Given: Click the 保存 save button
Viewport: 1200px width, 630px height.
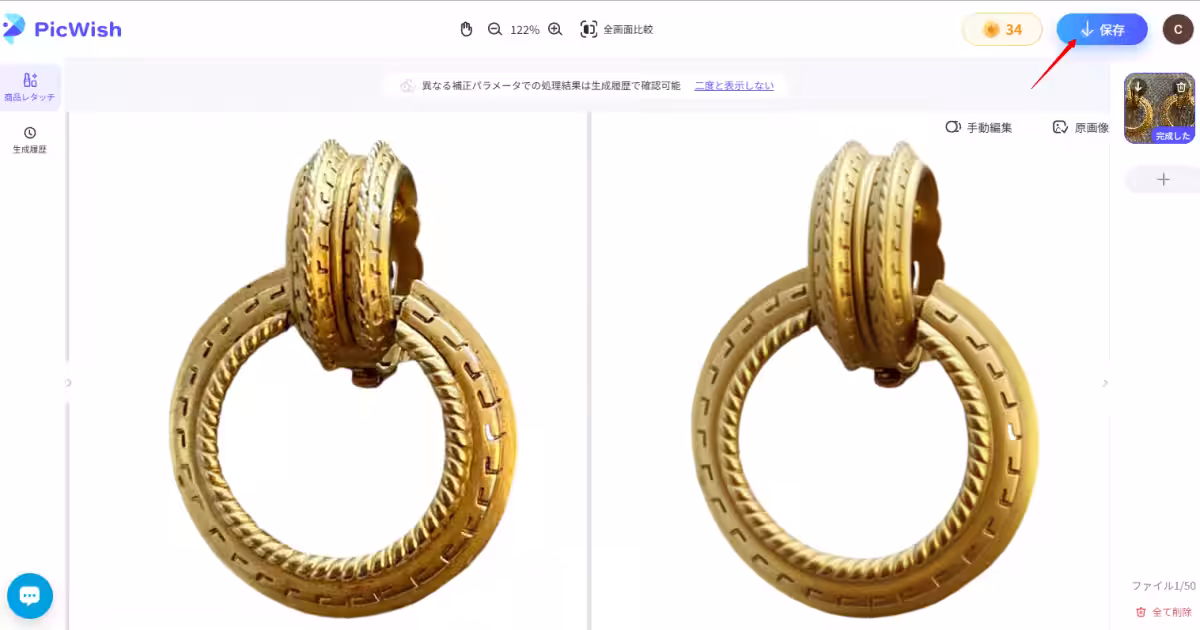Looking at the screenshot, I should click(1102, 29).
